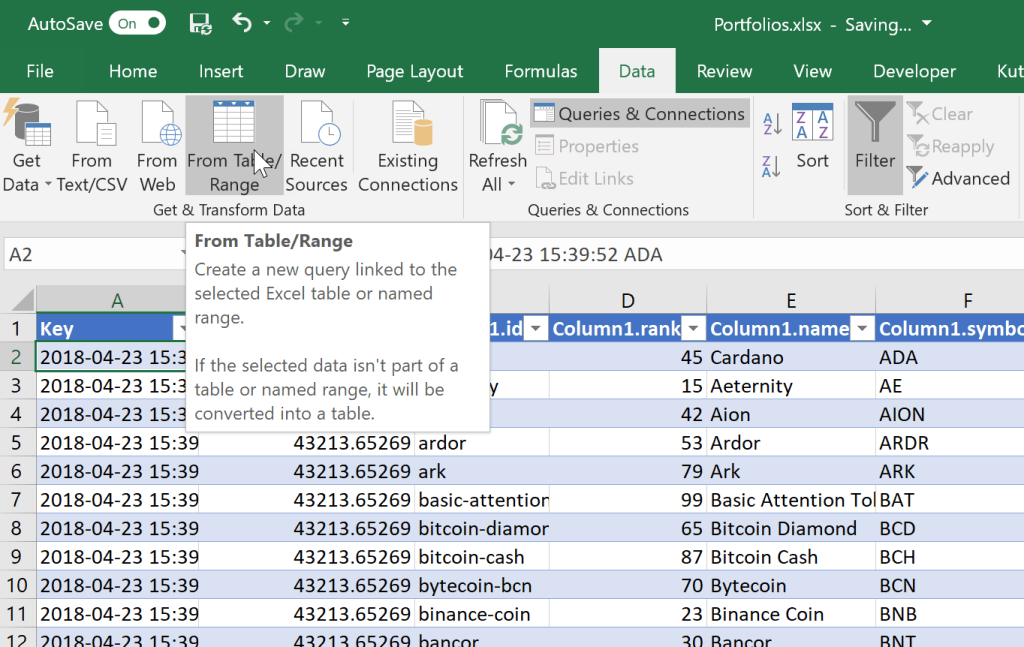Open the Undo history dropdown arrow

pyautogui.click(x=266, y=23)
